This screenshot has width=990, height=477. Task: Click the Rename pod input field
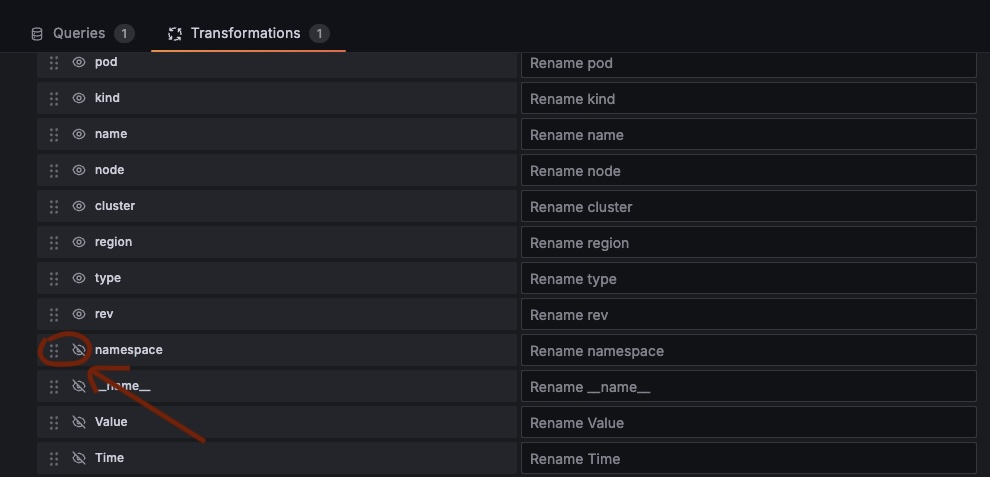click(748, 63)
